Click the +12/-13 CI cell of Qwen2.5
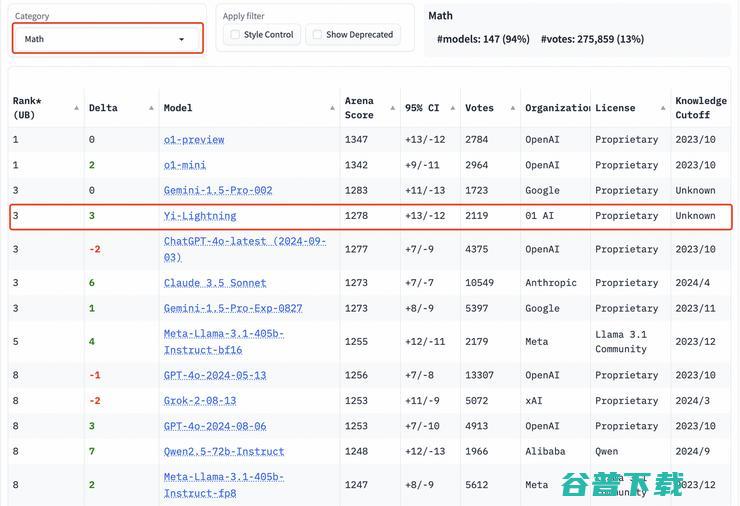 [425, 451]
